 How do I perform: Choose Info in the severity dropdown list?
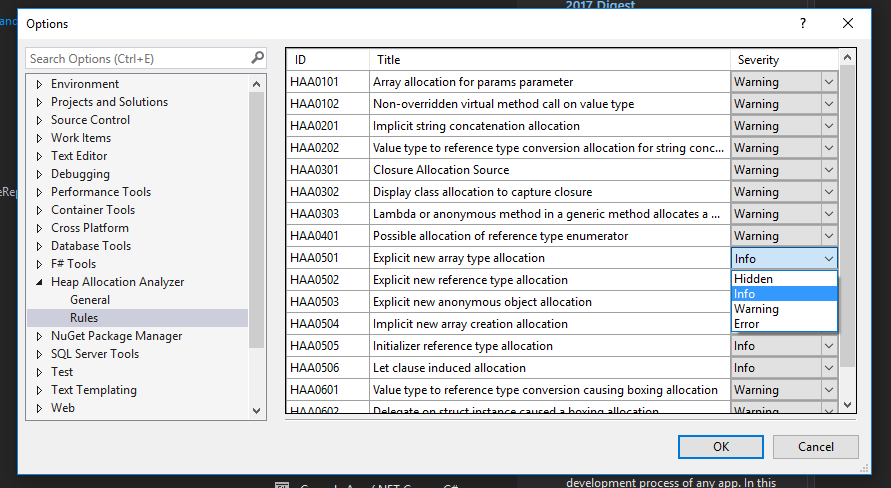pyautogui.click(x=784, y=294)
